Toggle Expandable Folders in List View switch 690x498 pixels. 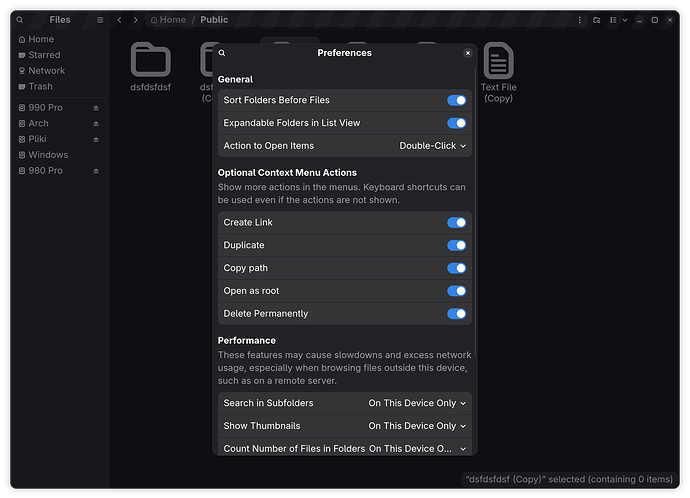[x=456, y=123]
